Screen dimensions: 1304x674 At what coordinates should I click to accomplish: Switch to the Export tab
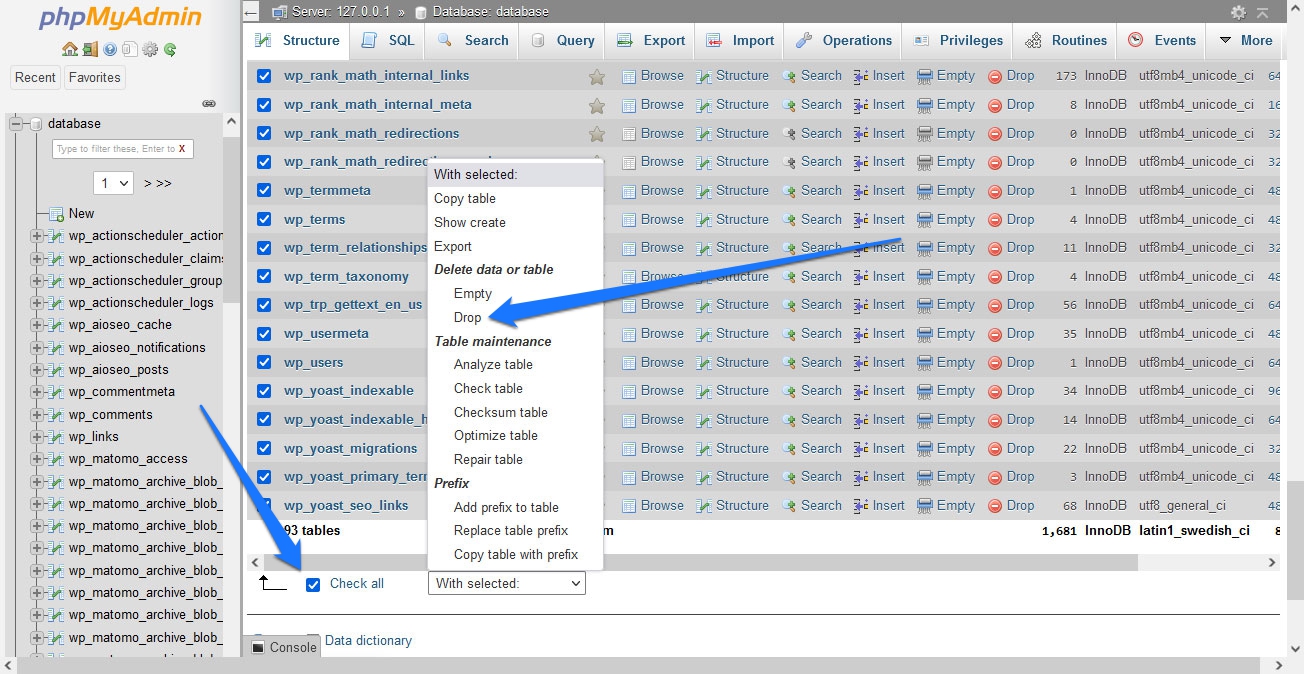(651, 41)
